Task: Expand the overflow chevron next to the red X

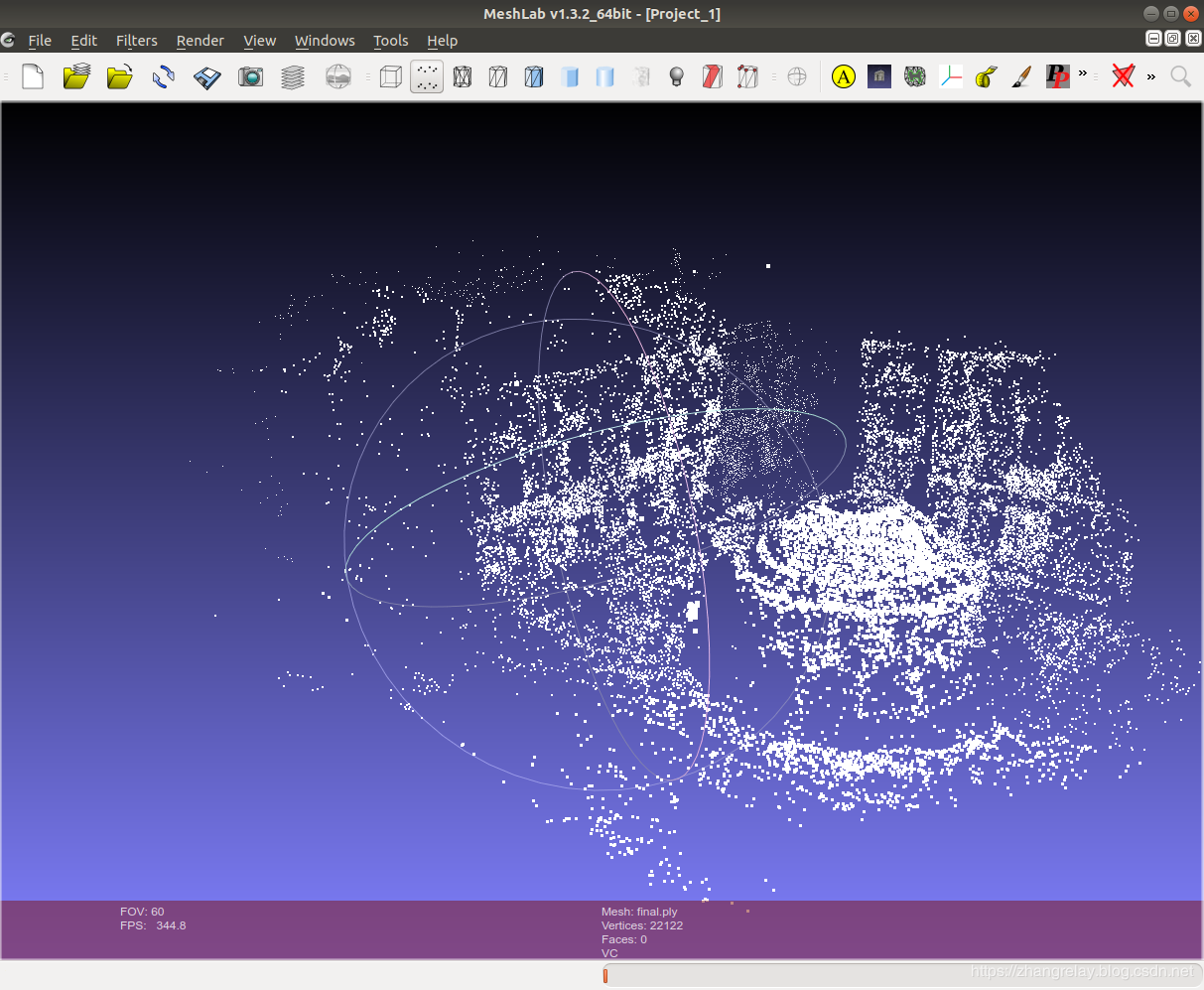Action: pyautogui.click(x=1150, y=76)
